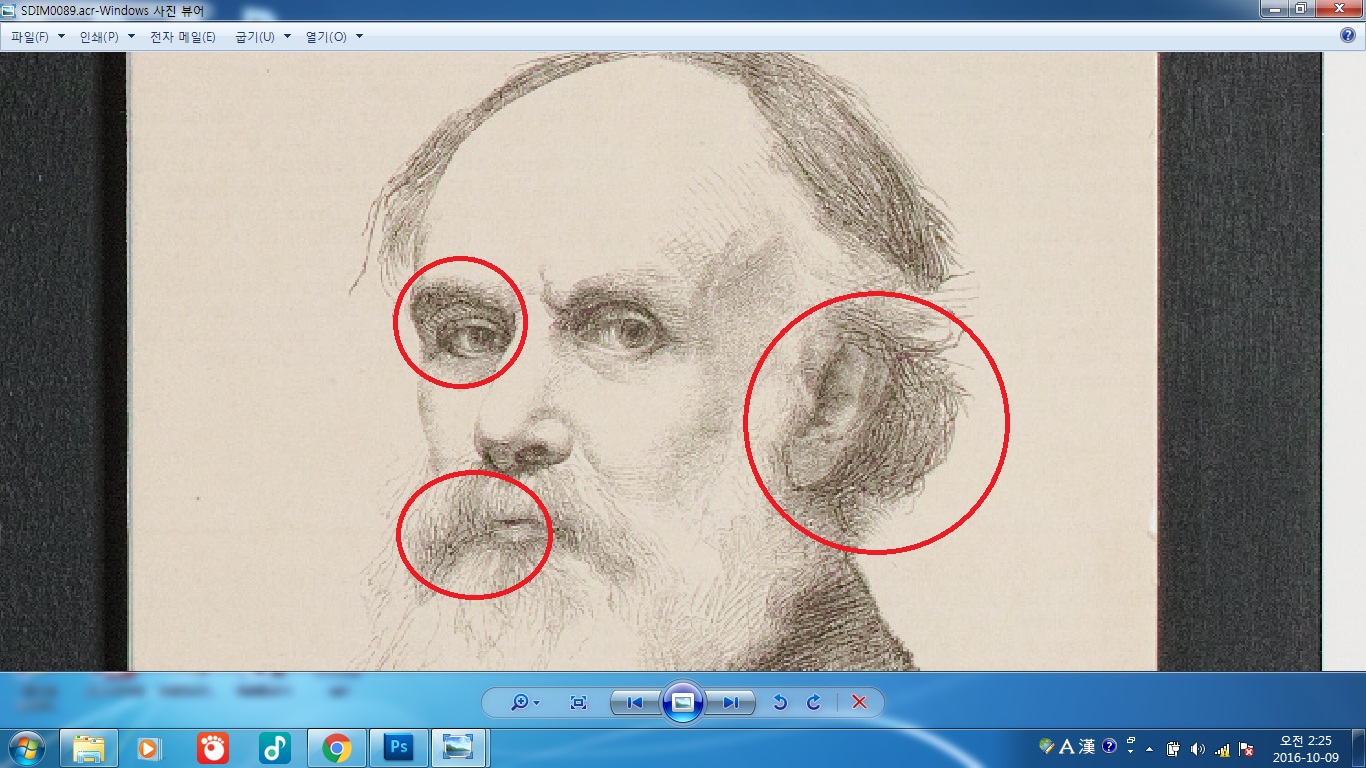Click the displayed portrait engraving image
Image resolution: width=1366 pixels, height=768 pixels.
coord(643,362)
